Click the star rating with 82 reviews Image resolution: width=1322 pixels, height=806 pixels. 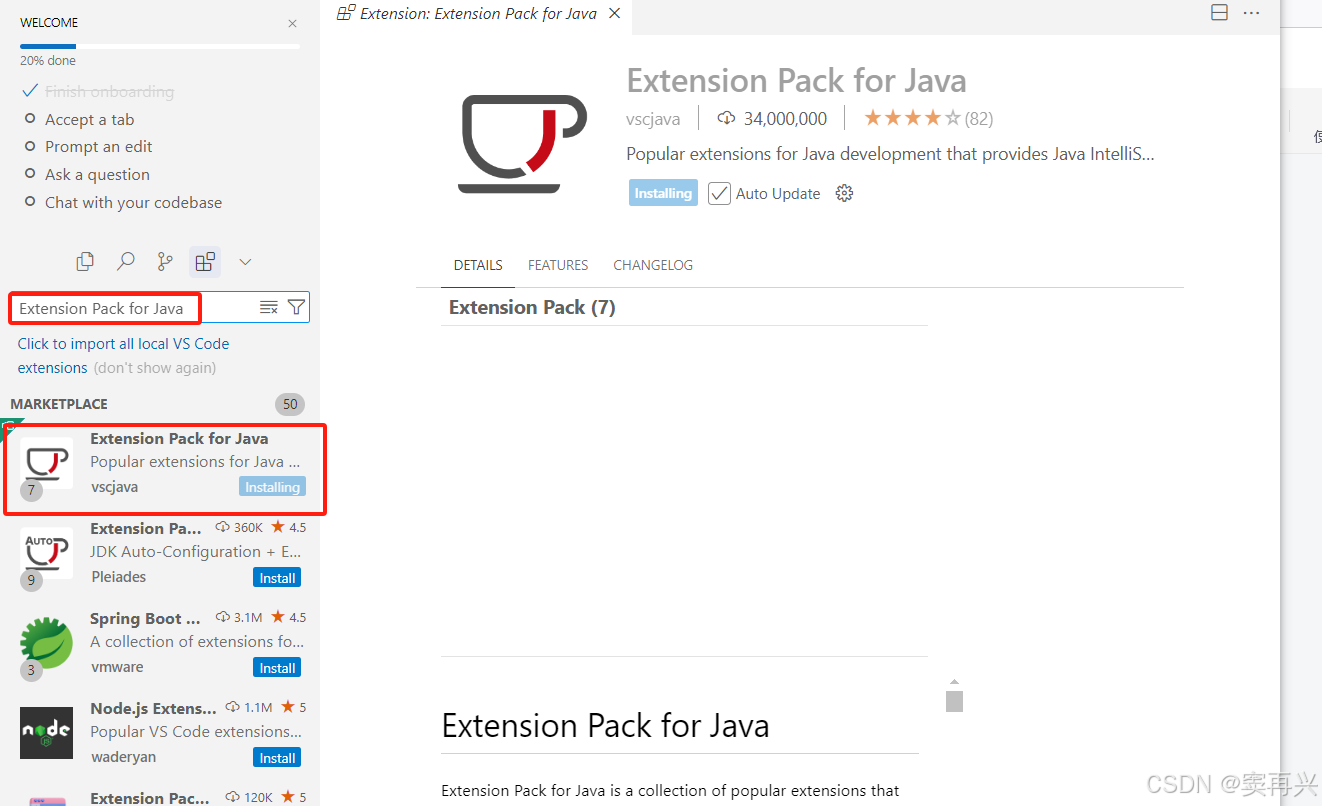point(928,118)
